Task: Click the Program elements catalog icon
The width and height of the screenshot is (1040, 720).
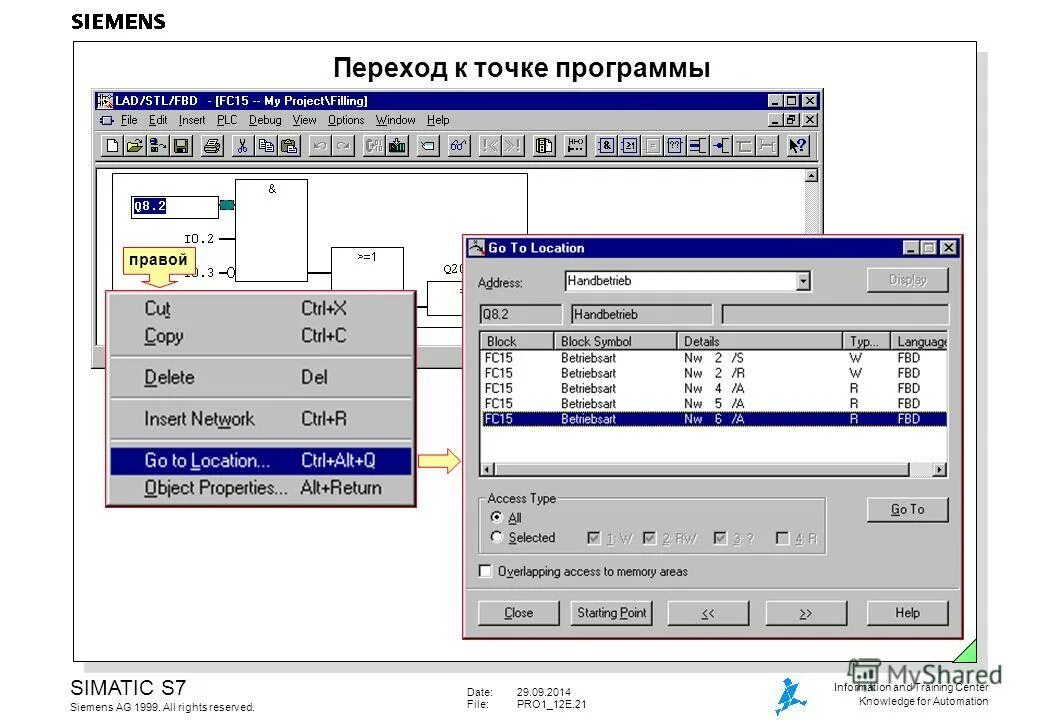Action: (545, 145)
